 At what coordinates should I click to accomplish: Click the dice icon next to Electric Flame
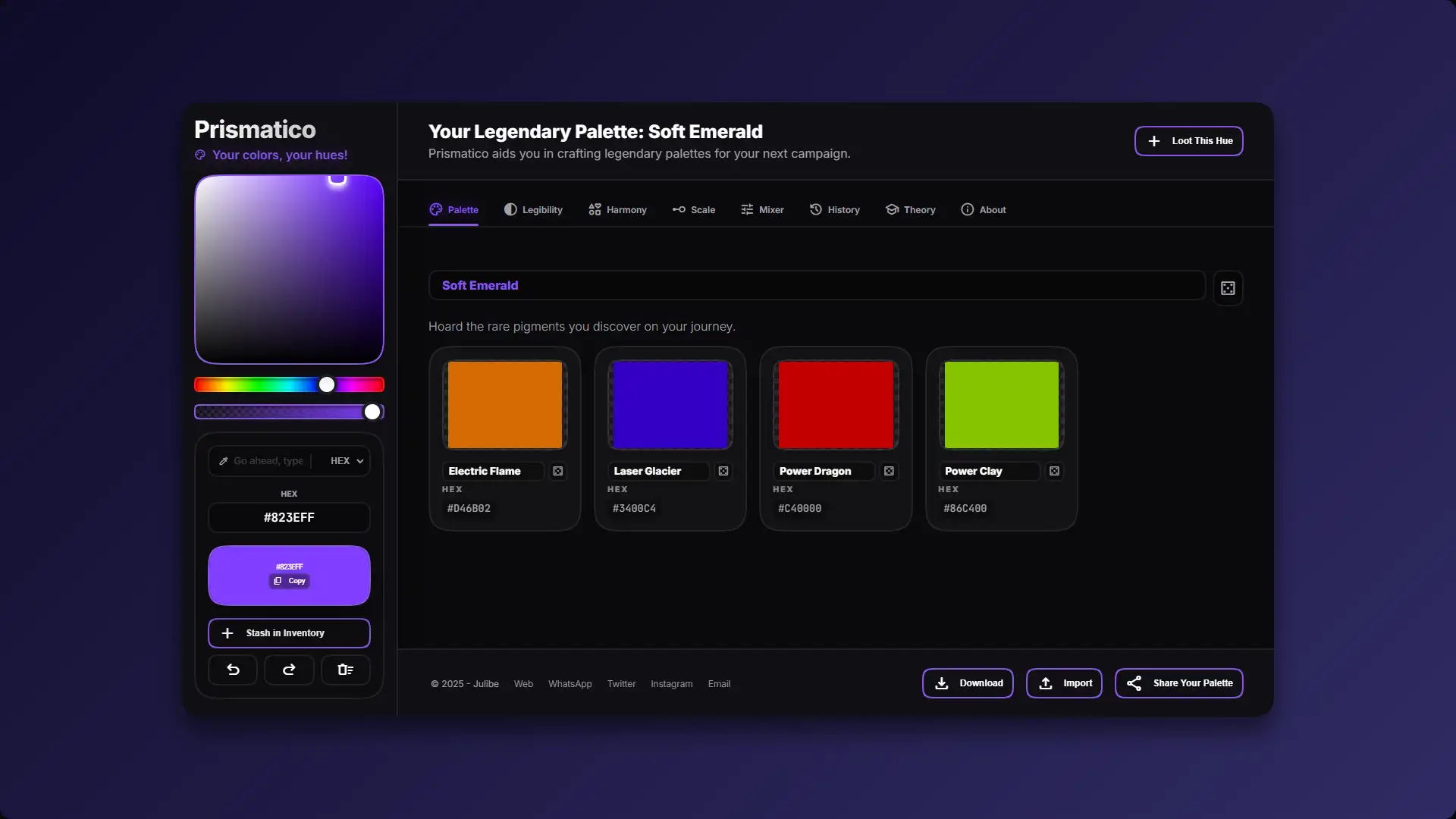[x=558, y=471]
